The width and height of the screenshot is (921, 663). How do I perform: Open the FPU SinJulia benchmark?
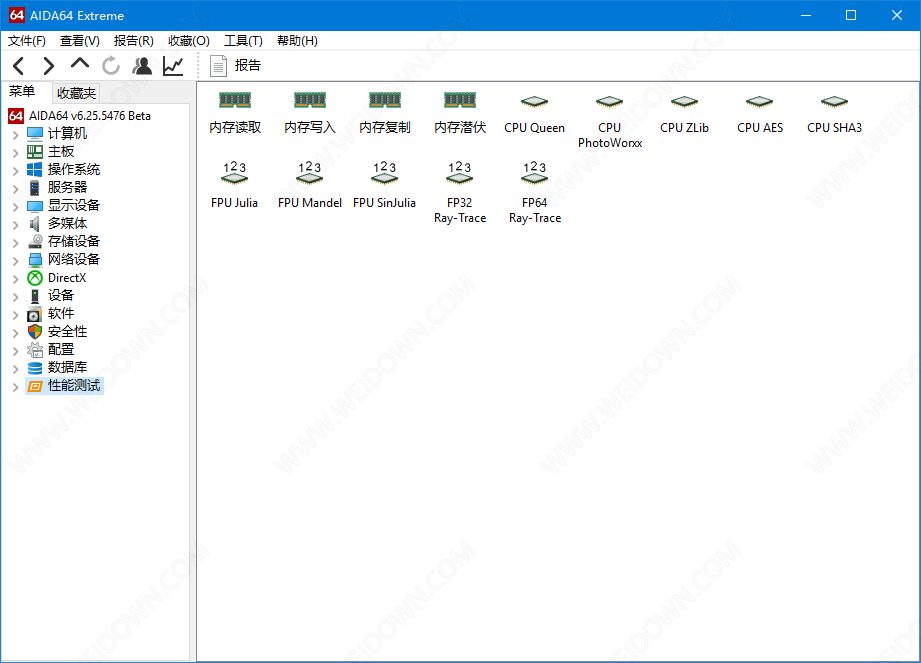385,185
